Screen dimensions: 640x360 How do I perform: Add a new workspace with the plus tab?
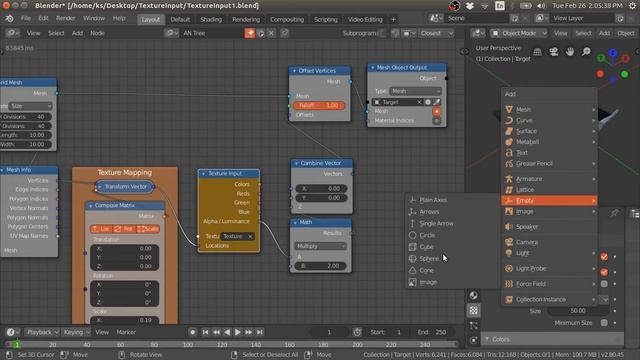pos(393,20)
